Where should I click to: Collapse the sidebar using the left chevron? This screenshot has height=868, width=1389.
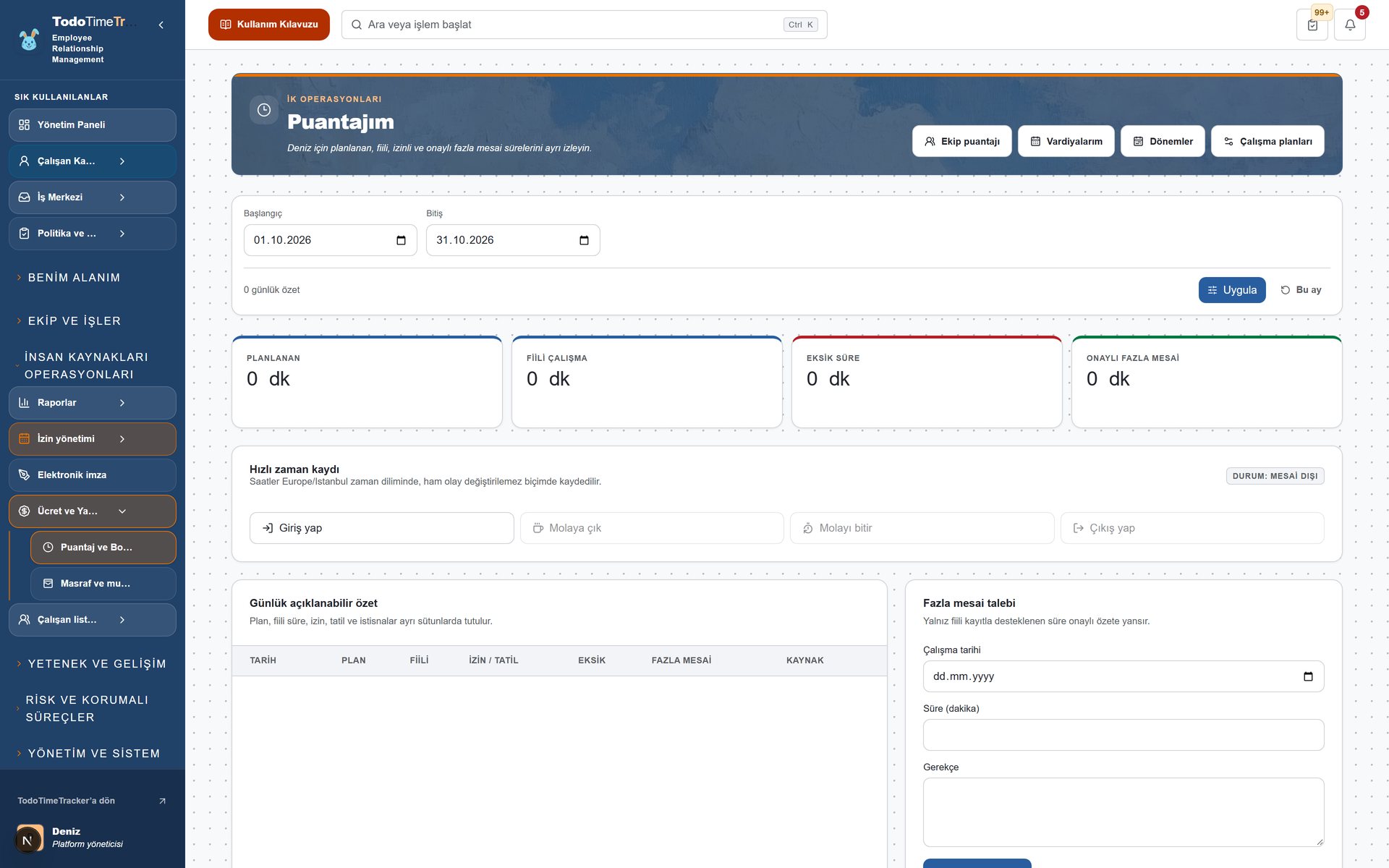click(x=161, y=25)
